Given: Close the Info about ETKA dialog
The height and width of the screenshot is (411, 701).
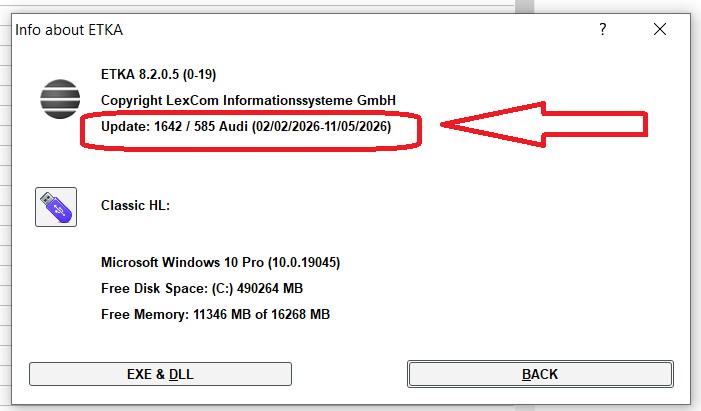Looking at the screenshot, I should point(660,30).
